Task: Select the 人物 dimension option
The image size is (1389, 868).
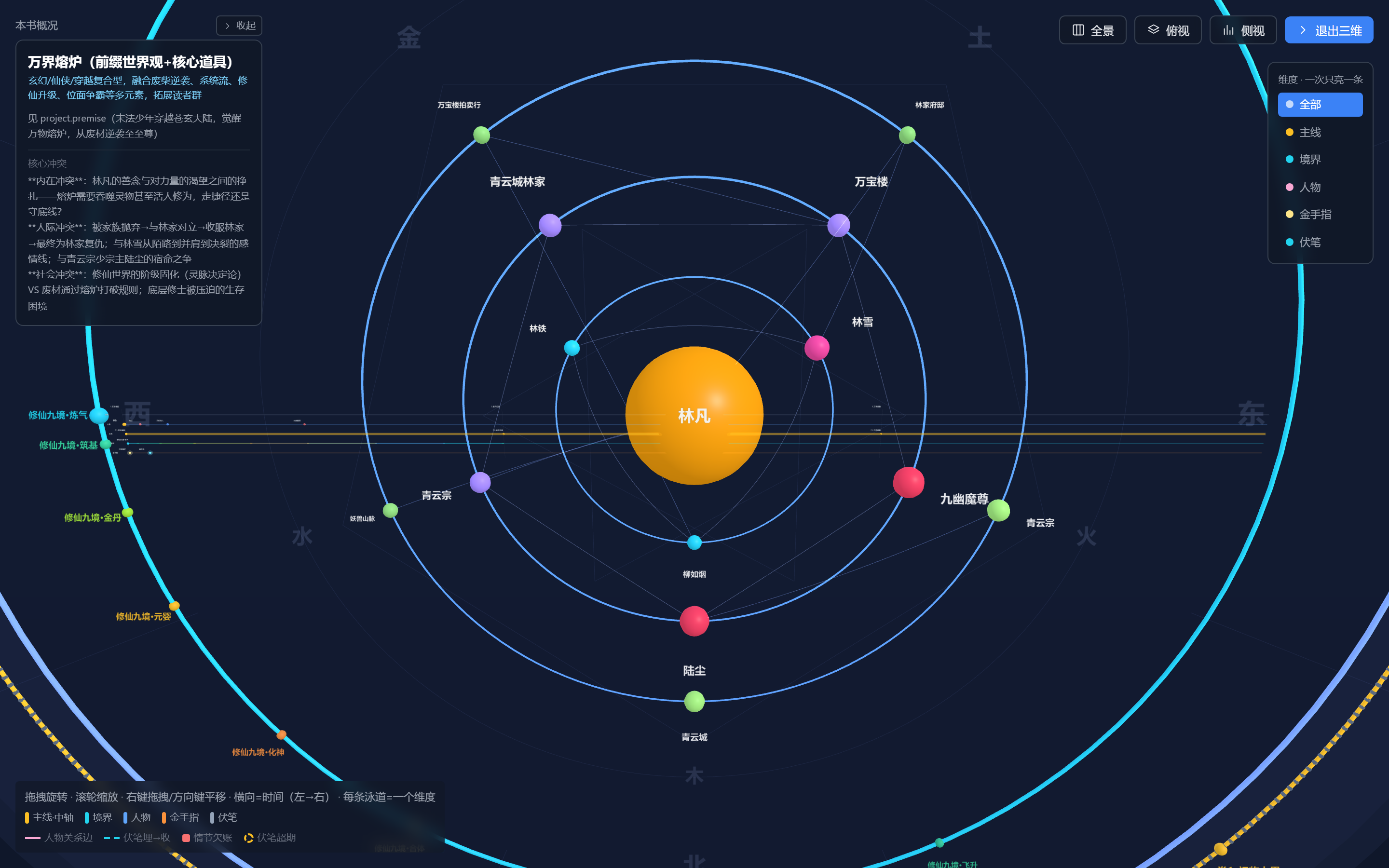Action: 1320,187
